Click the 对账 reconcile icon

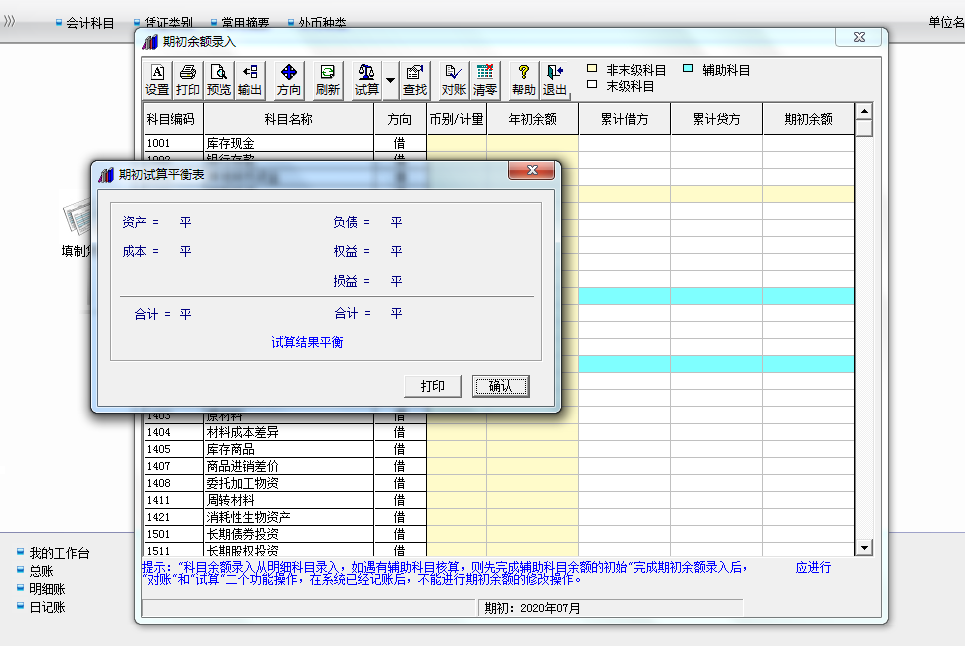coord(454,80)
